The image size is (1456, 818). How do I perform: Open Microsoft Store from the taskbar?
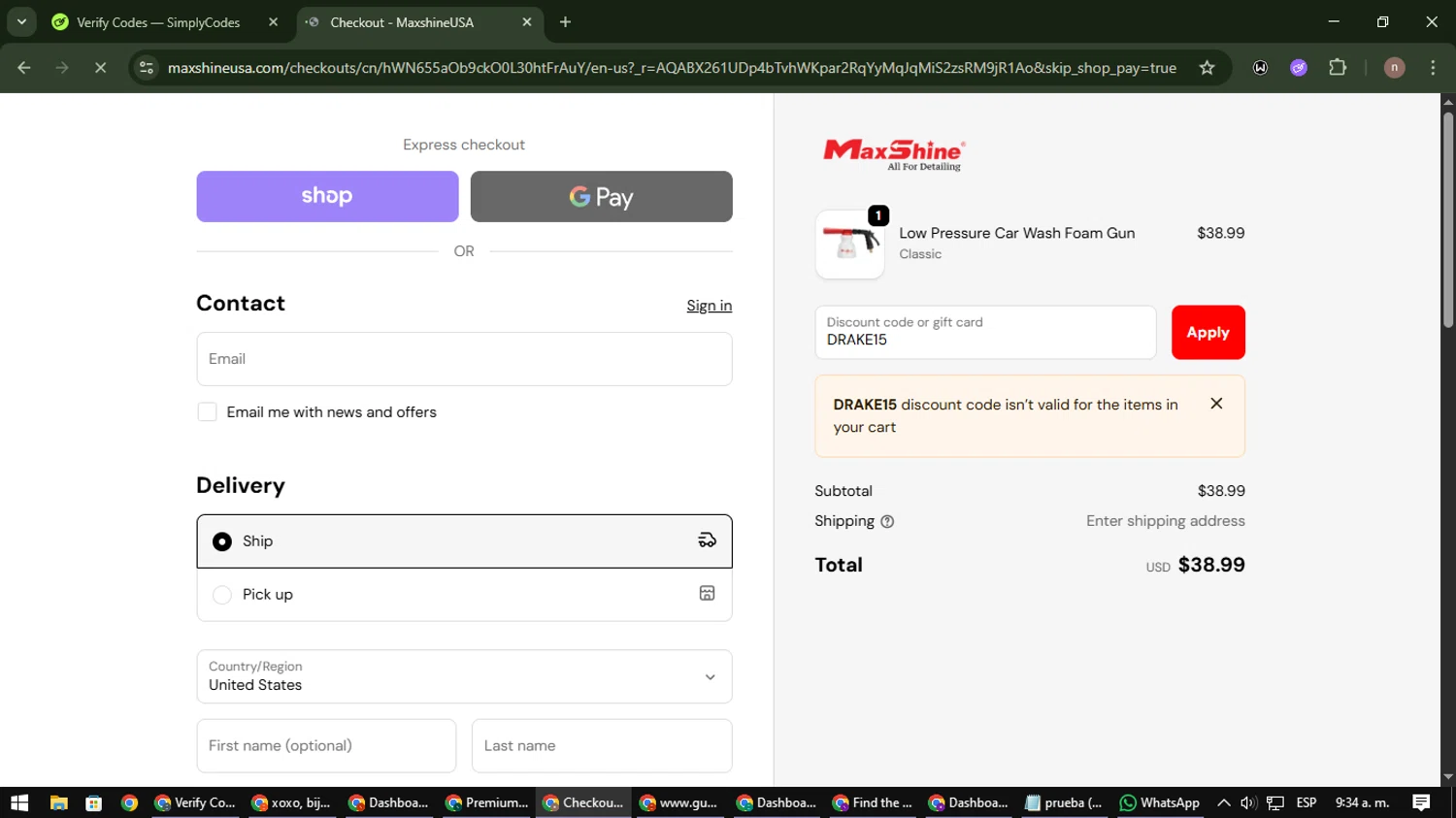pos(93,802)
